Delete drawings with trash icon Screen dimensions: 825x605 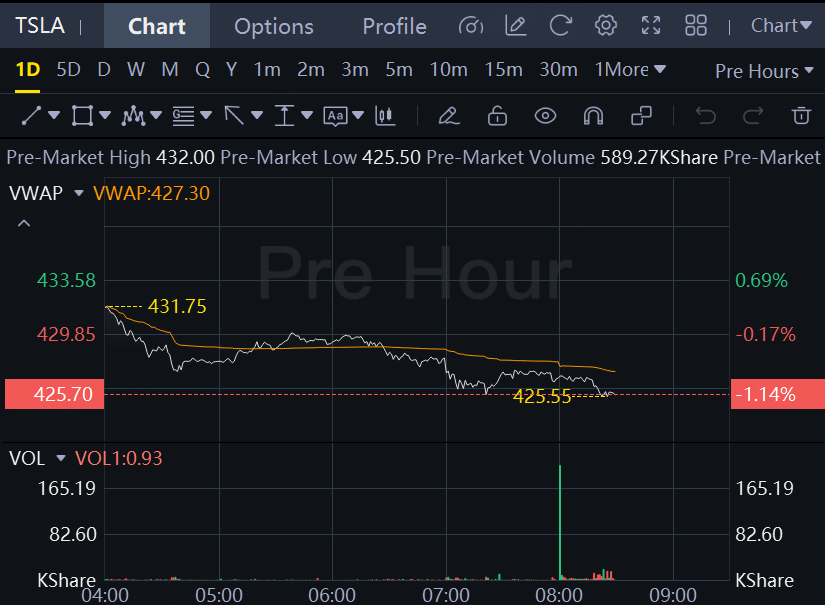click(801, 116)
